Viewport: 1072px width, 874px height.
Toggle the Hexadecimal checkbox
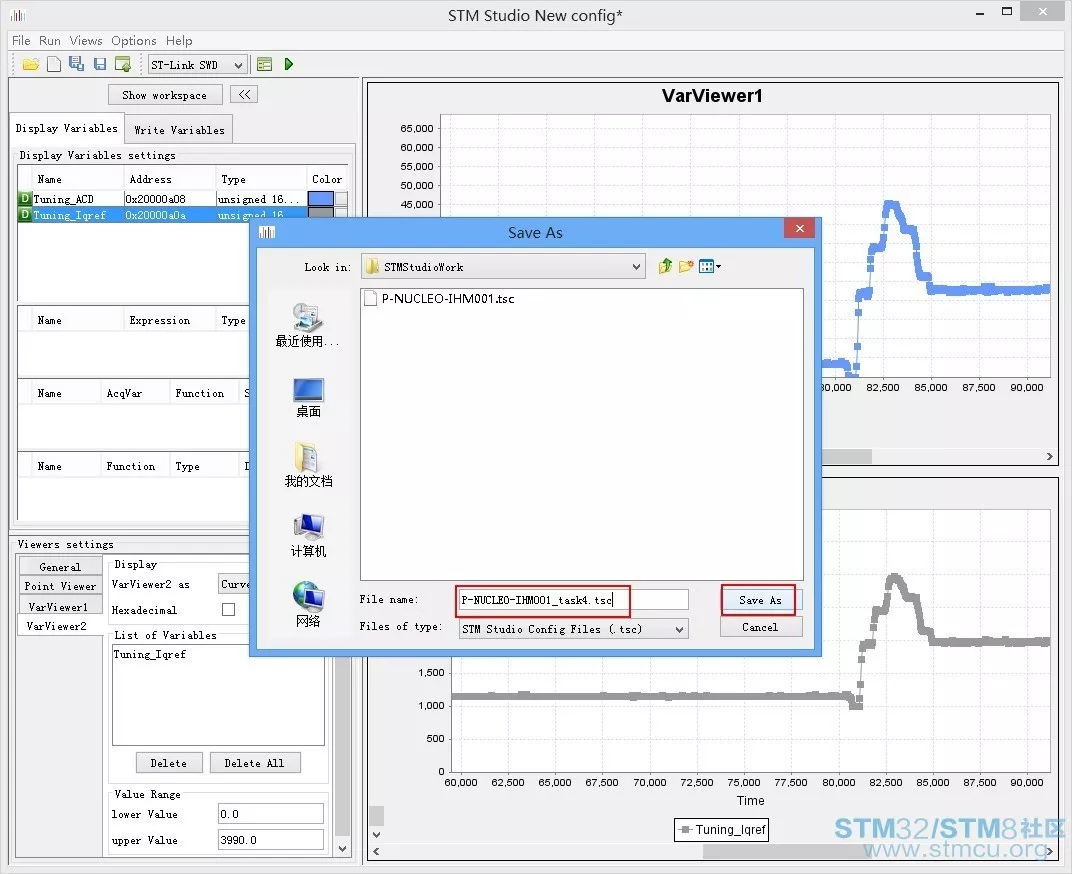(228, 609)
